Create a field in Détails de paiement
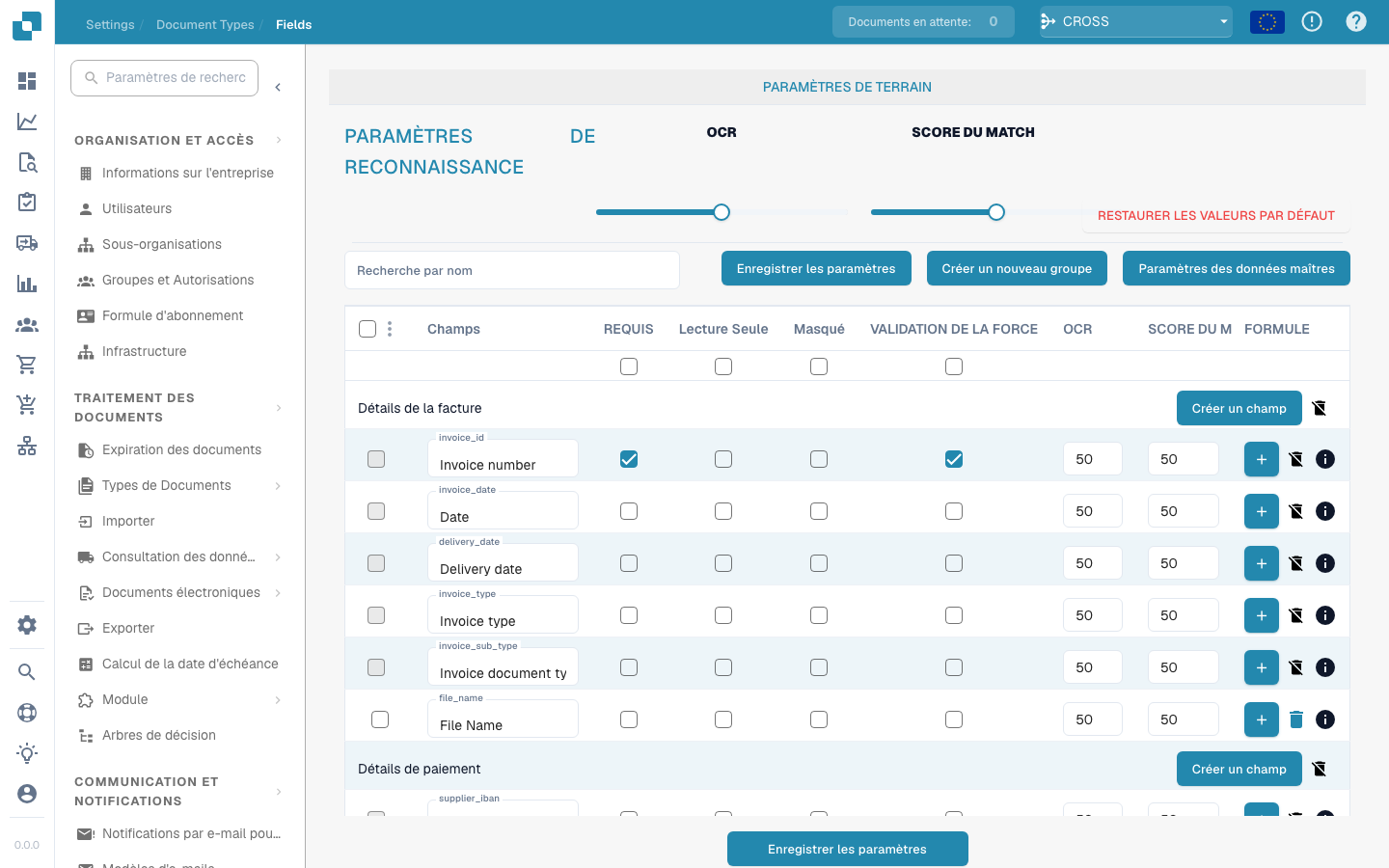Viewport: 1389px width, 868px height. tap(1239, 769)
